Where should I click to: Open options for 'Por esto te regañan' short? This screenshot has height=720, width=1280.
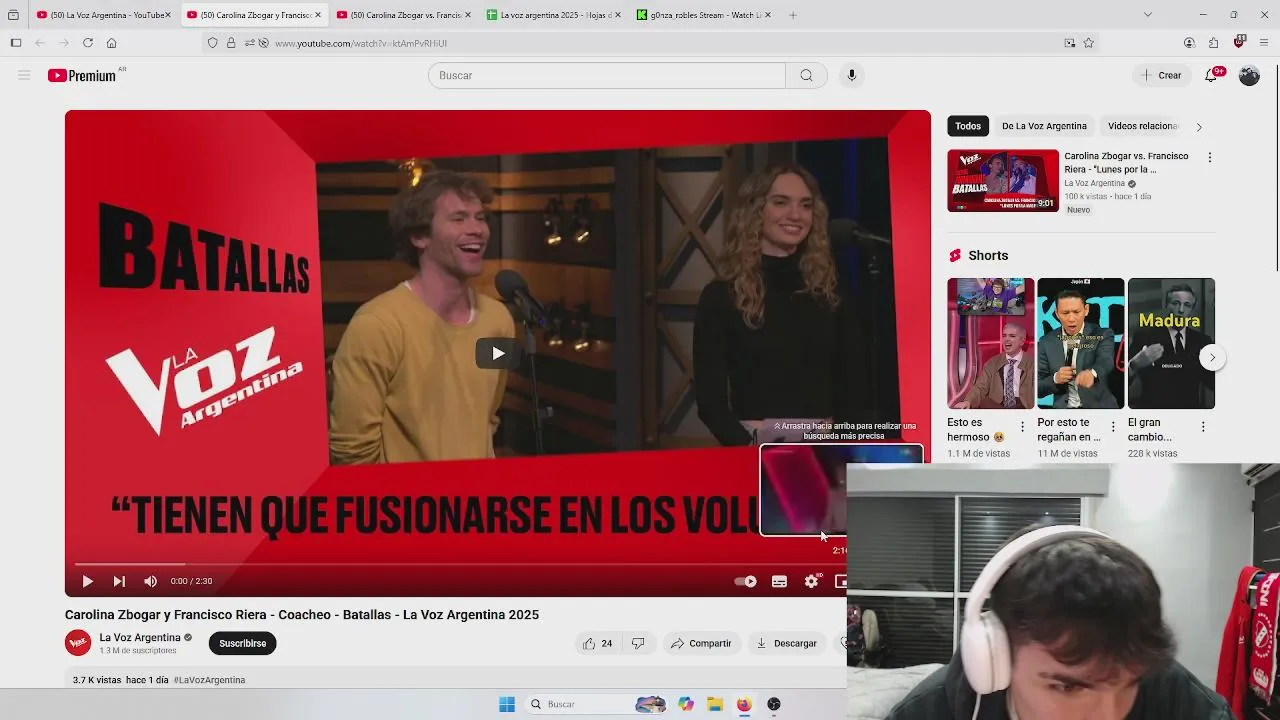(x=1113, y=426)
